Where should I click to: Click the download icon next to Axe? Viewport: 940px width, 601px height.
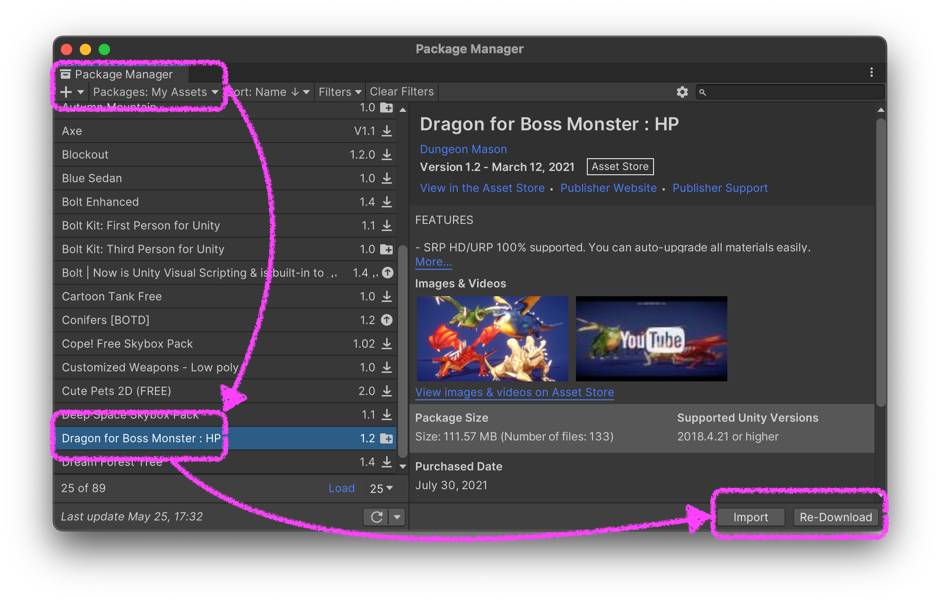[x=387, y=131]
